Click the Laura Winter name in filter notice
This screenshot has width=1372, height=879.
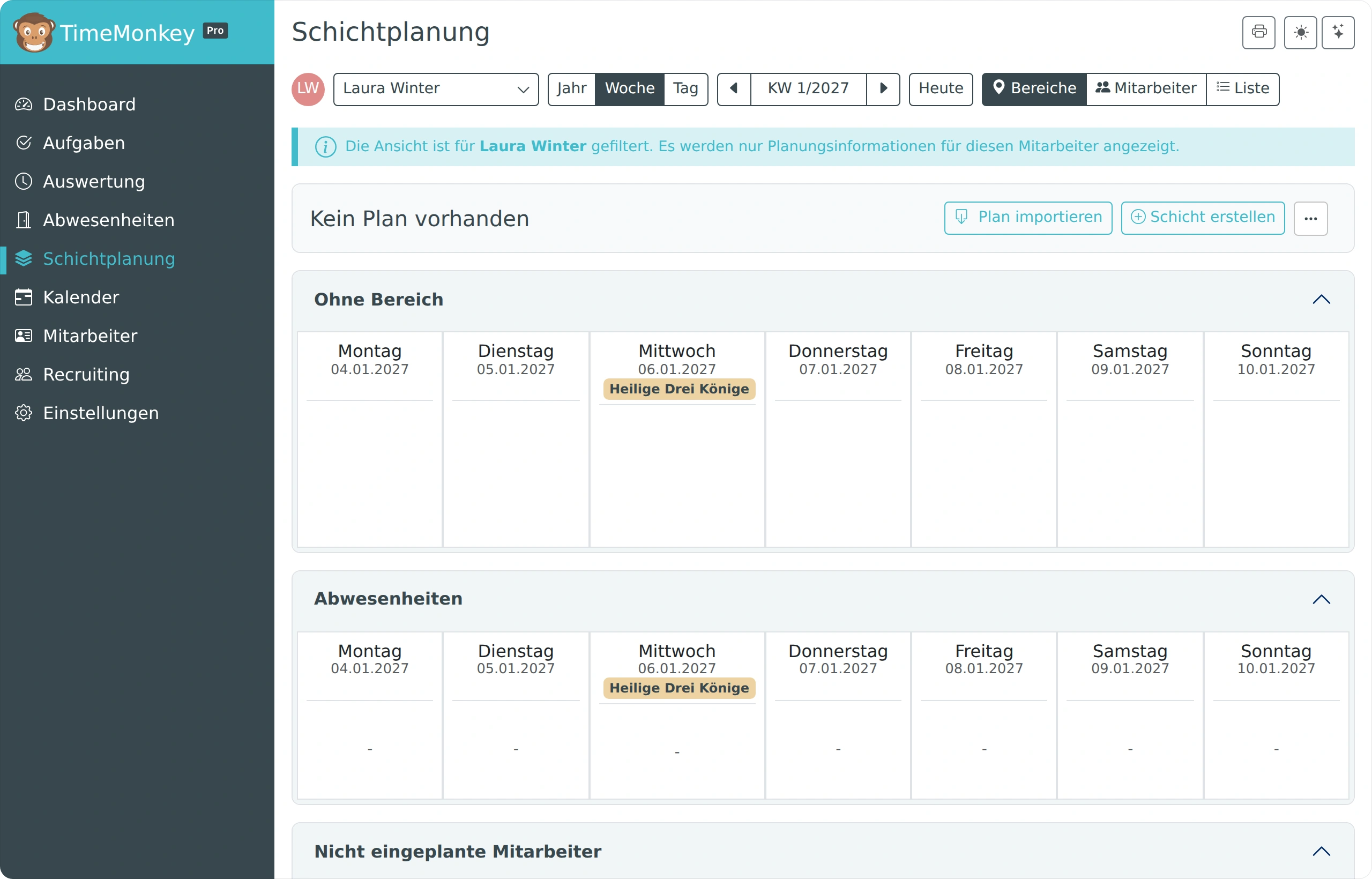click(533, 147)
